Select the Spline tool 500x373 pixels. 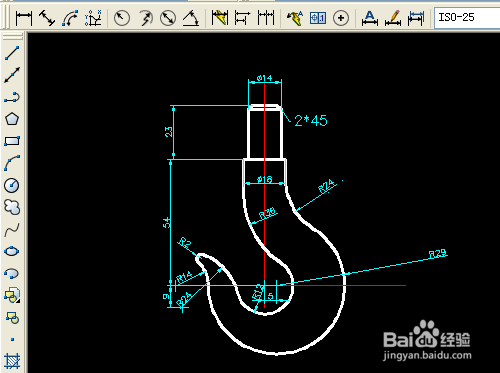pos(12,229)
